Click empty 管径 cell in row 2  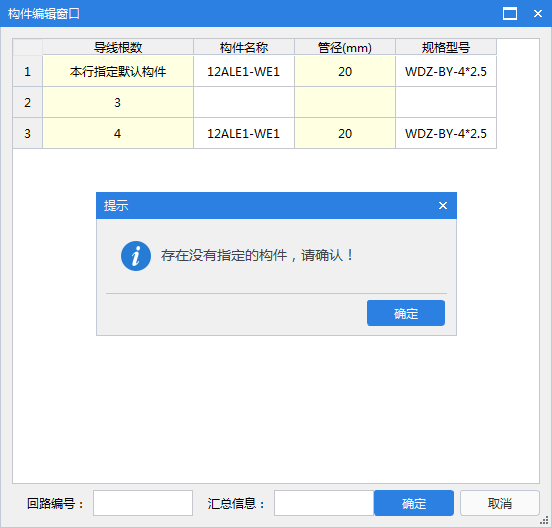click(x=345, y=102)
